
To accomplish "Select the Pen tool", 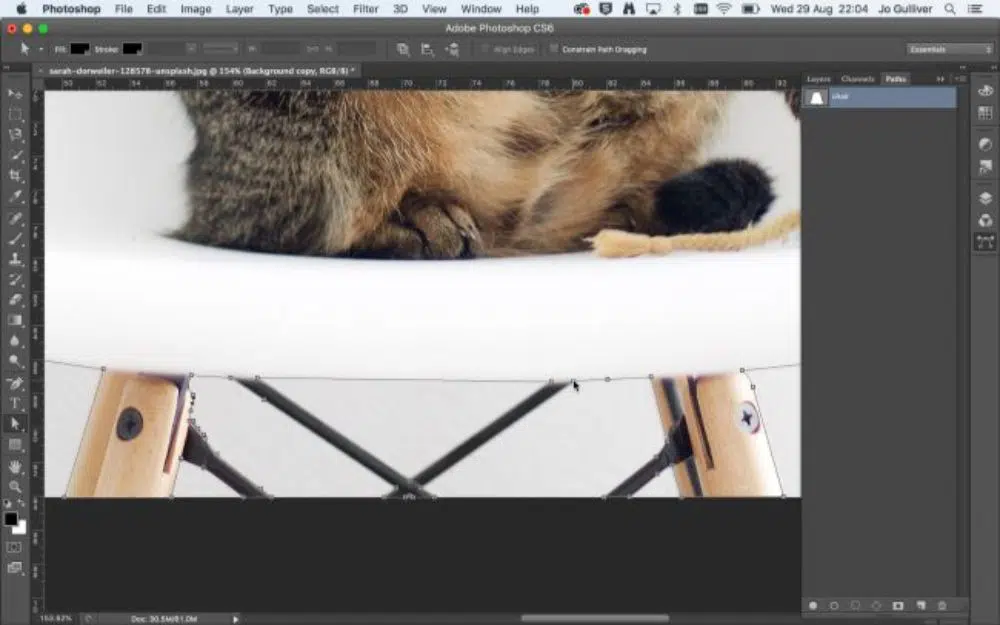I will tap(16, 383).
